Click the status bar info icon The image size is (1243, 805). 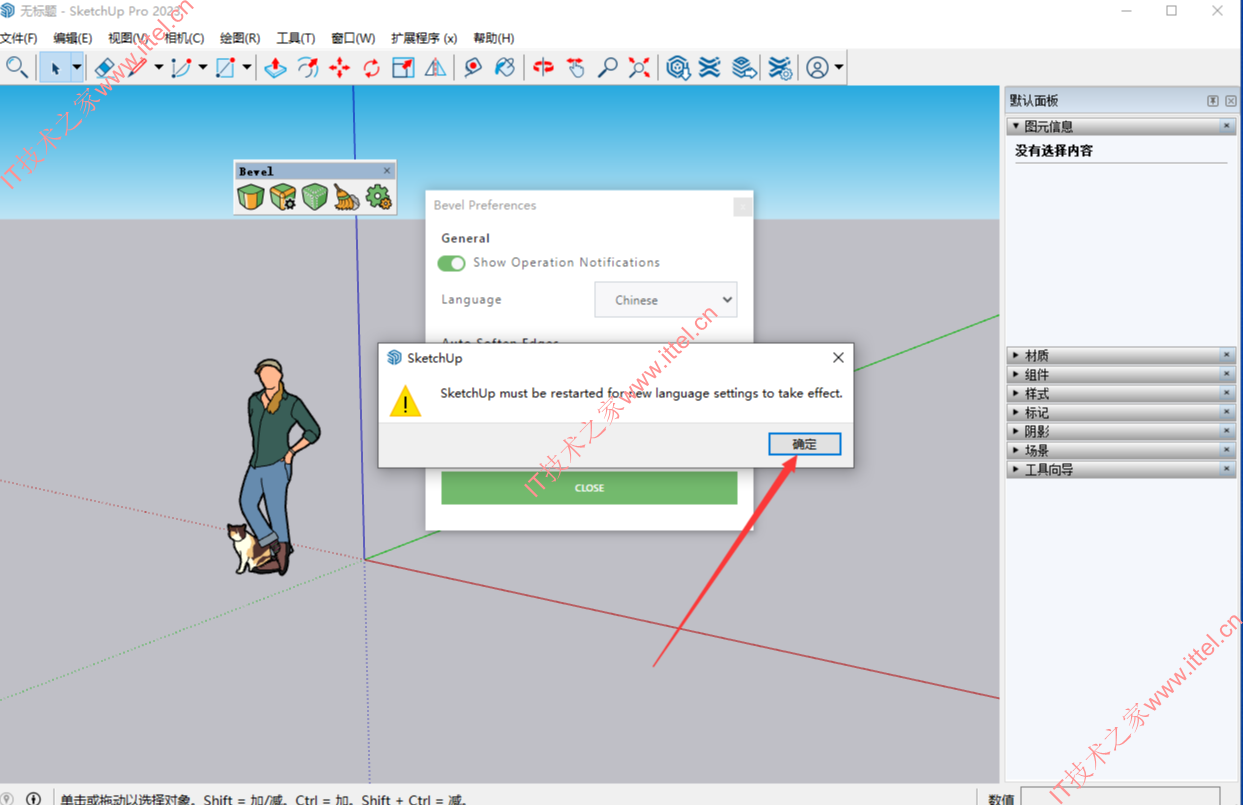pos(33,798)
